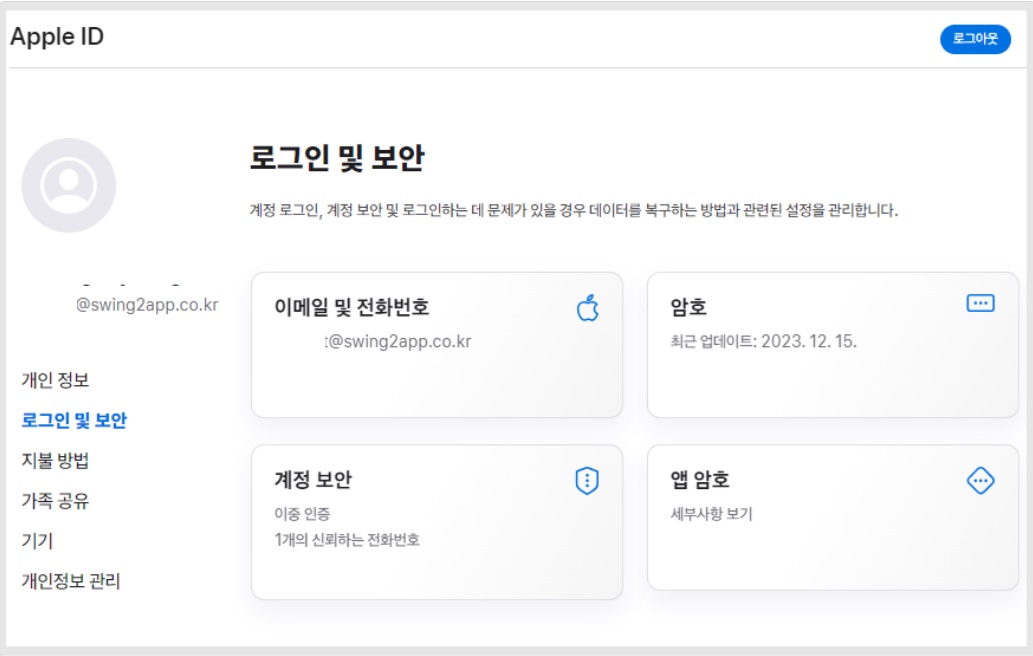
Task: Click the description paragraph under the heading
Action: 574,210
